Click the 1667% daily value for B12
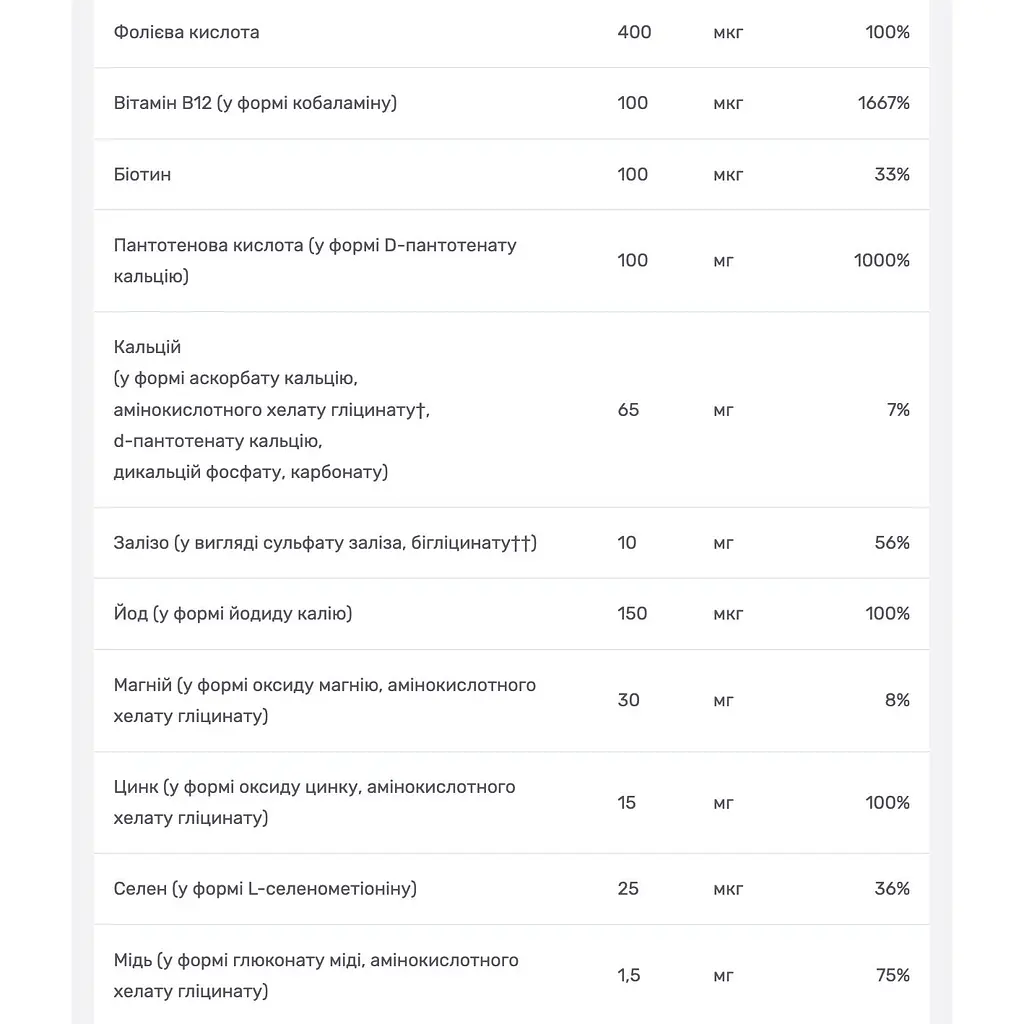Image resolution: width=1024 pixels, height=1024 pixels. [x=884, y=103]
